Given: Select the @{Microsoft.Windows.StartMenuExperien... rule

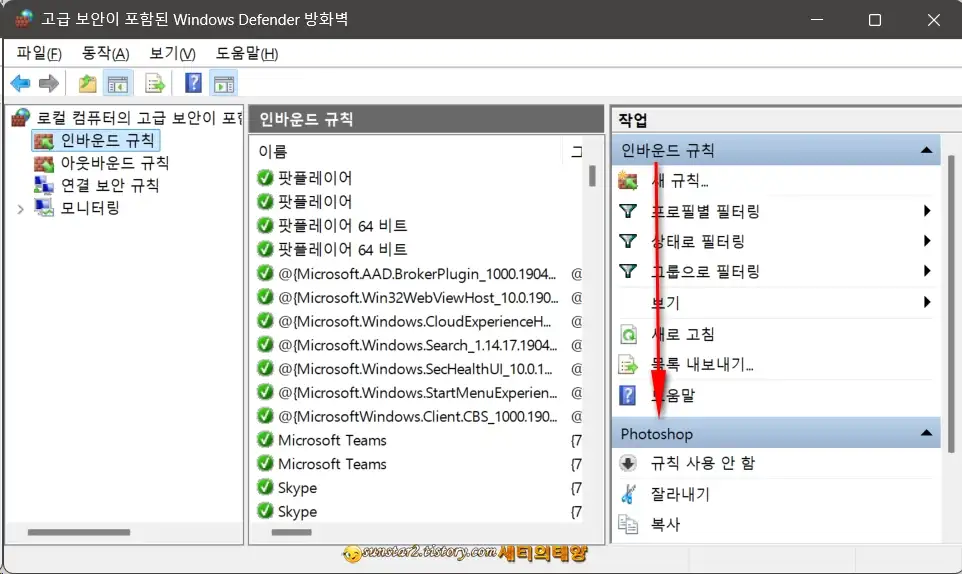Looking at the screenshot, I should point(417,392).
